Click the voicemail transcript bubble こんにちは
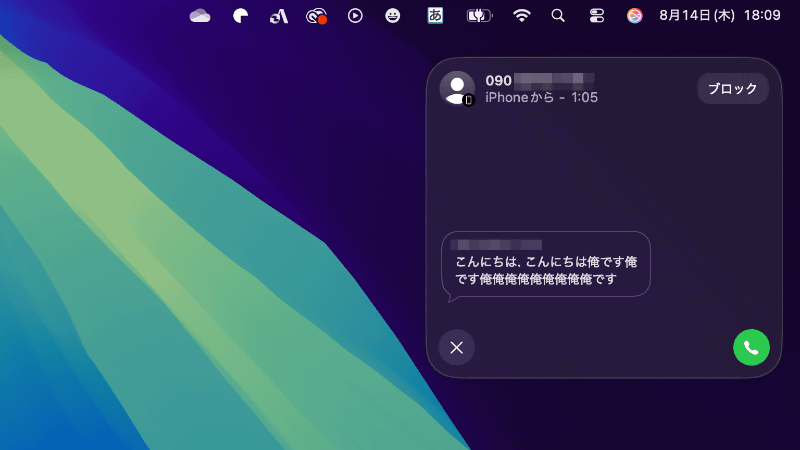Image resolution: width=800 pixels, height=450 pixels. (545, 265)
